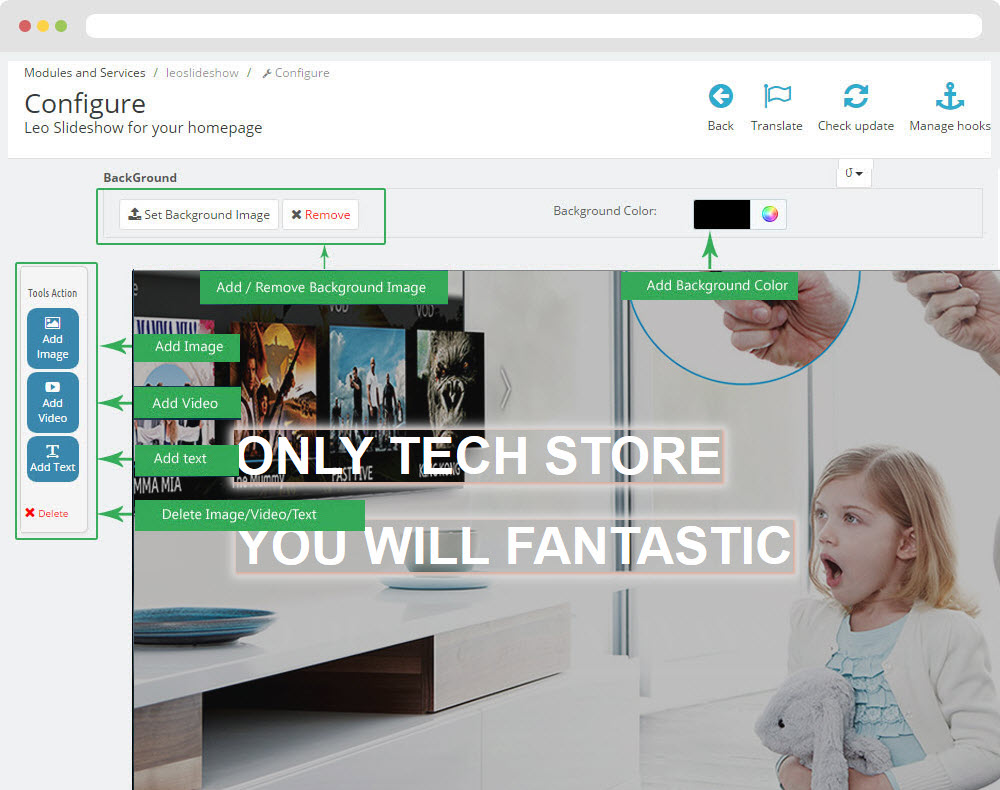Select the ONLY TECH STORE text layer
1000x790 pixels.
[x=479, y=456]
